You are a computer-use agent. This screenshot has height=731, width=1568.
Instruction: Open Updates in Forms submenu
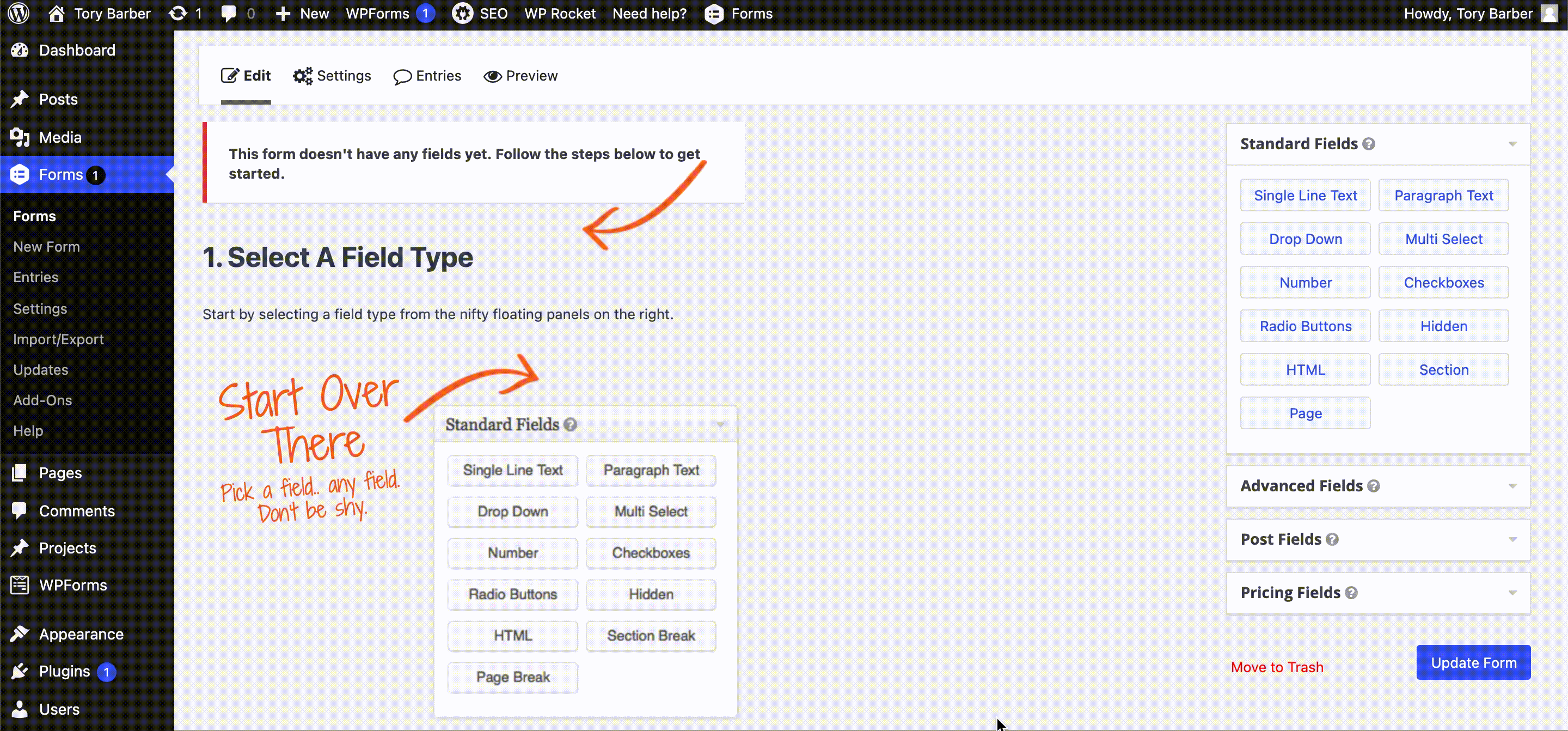coord(41,370)
